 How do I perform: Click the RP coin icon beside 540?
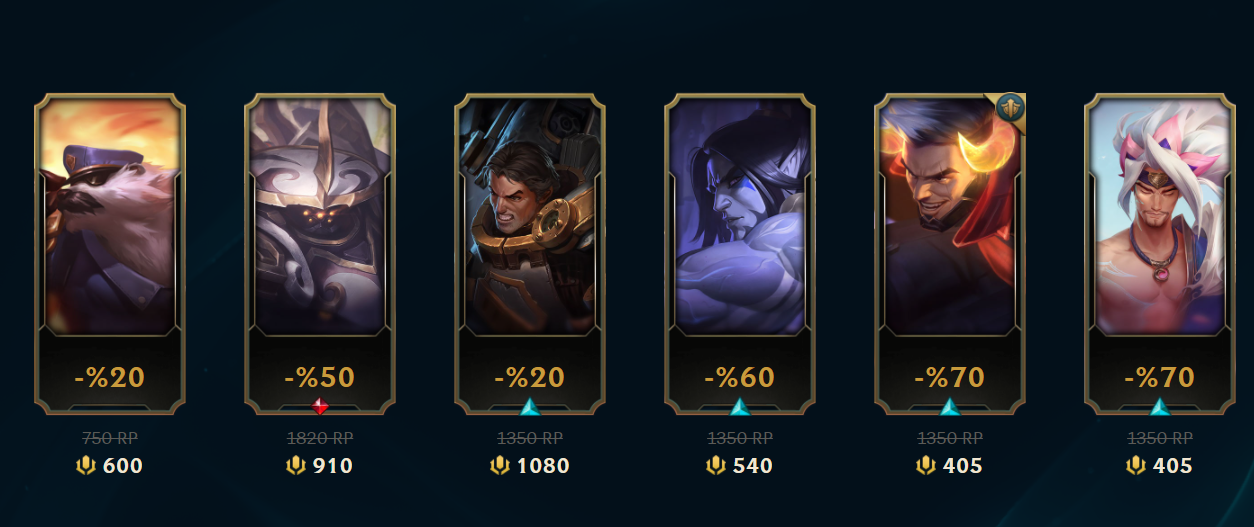716,465
